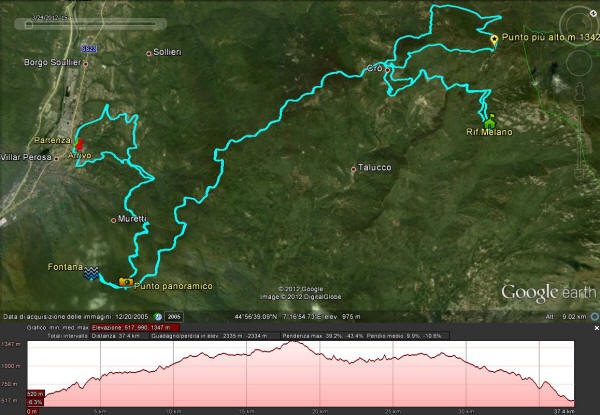The image size is (600, 415).
Task: Click the profile at the 30 km gridline
Action: coord(466,374)
